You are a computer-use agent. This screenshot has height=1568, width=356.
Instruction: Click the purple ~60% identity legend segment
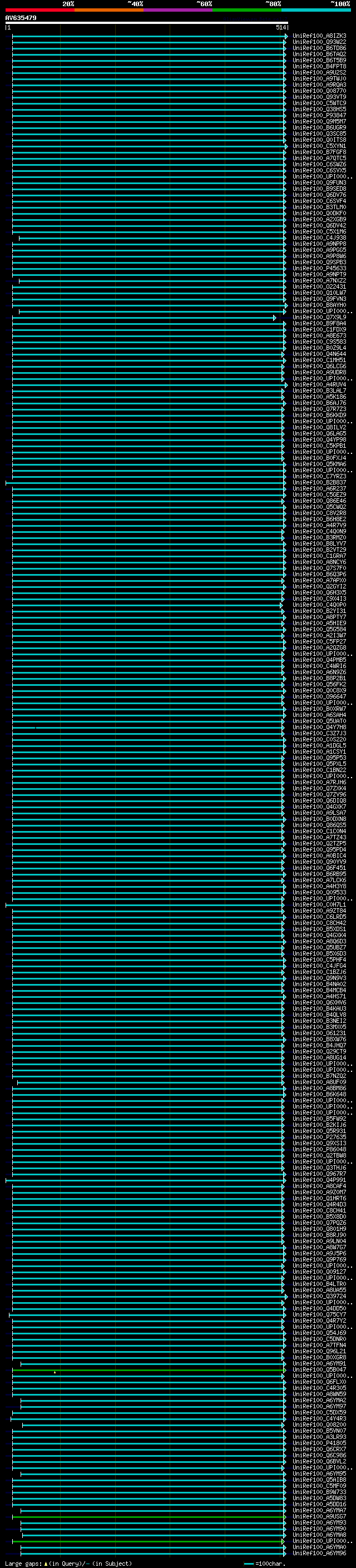pos(179,10)
